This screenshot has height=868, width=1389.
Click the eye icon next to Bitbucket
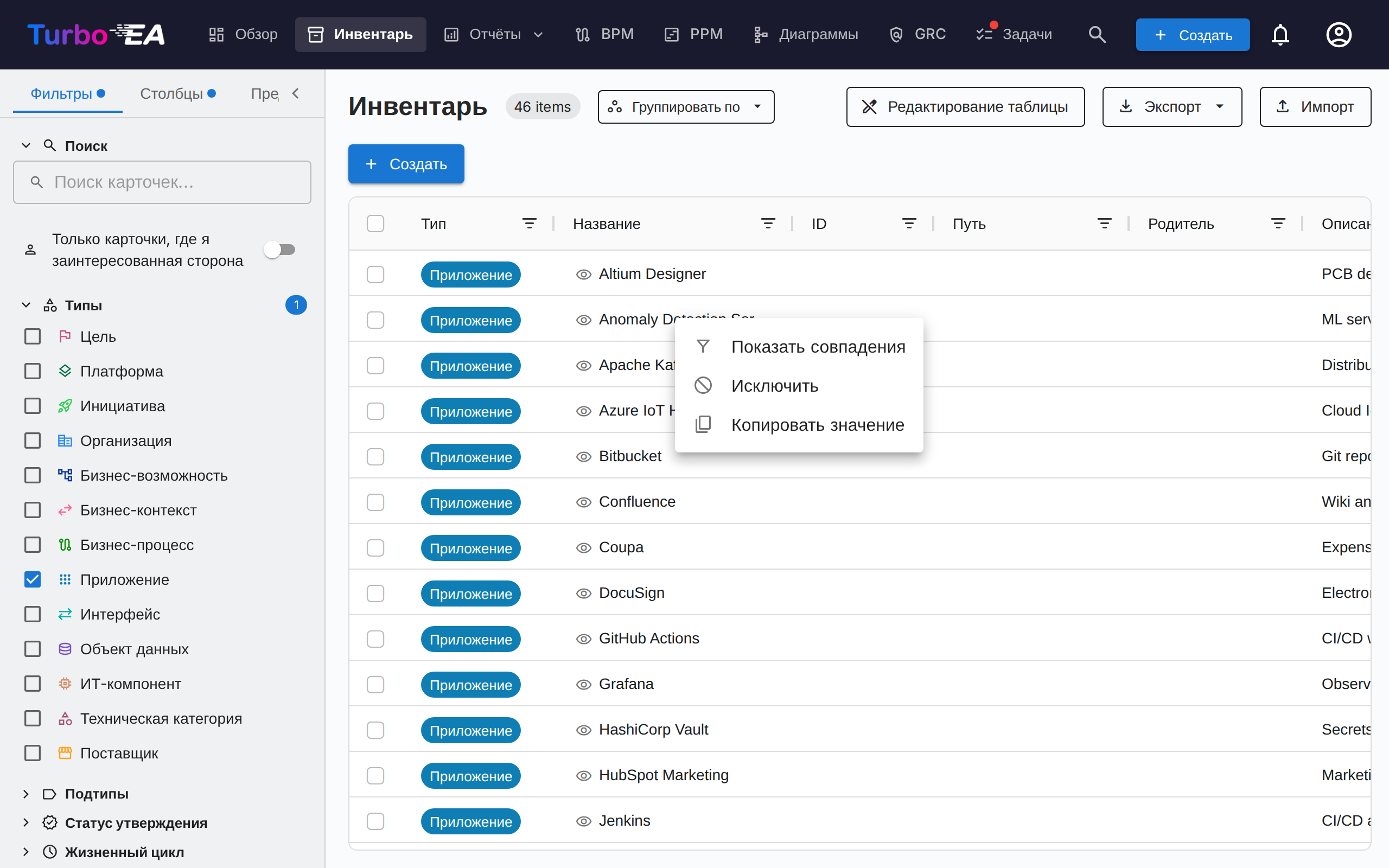click(x=584, y=457)
